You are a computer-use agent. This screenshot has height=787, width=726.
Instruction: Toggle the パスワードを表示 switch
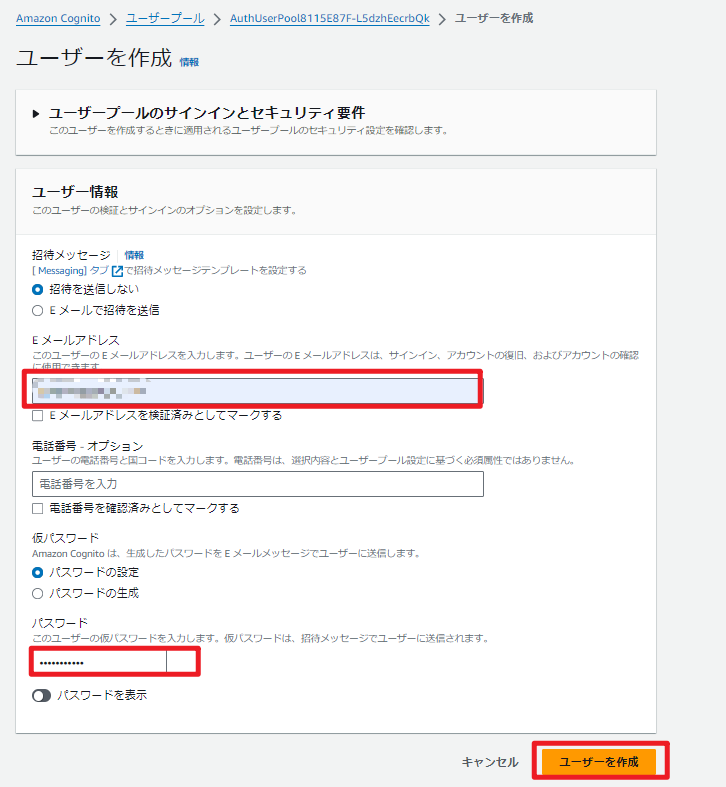(41, 695)
